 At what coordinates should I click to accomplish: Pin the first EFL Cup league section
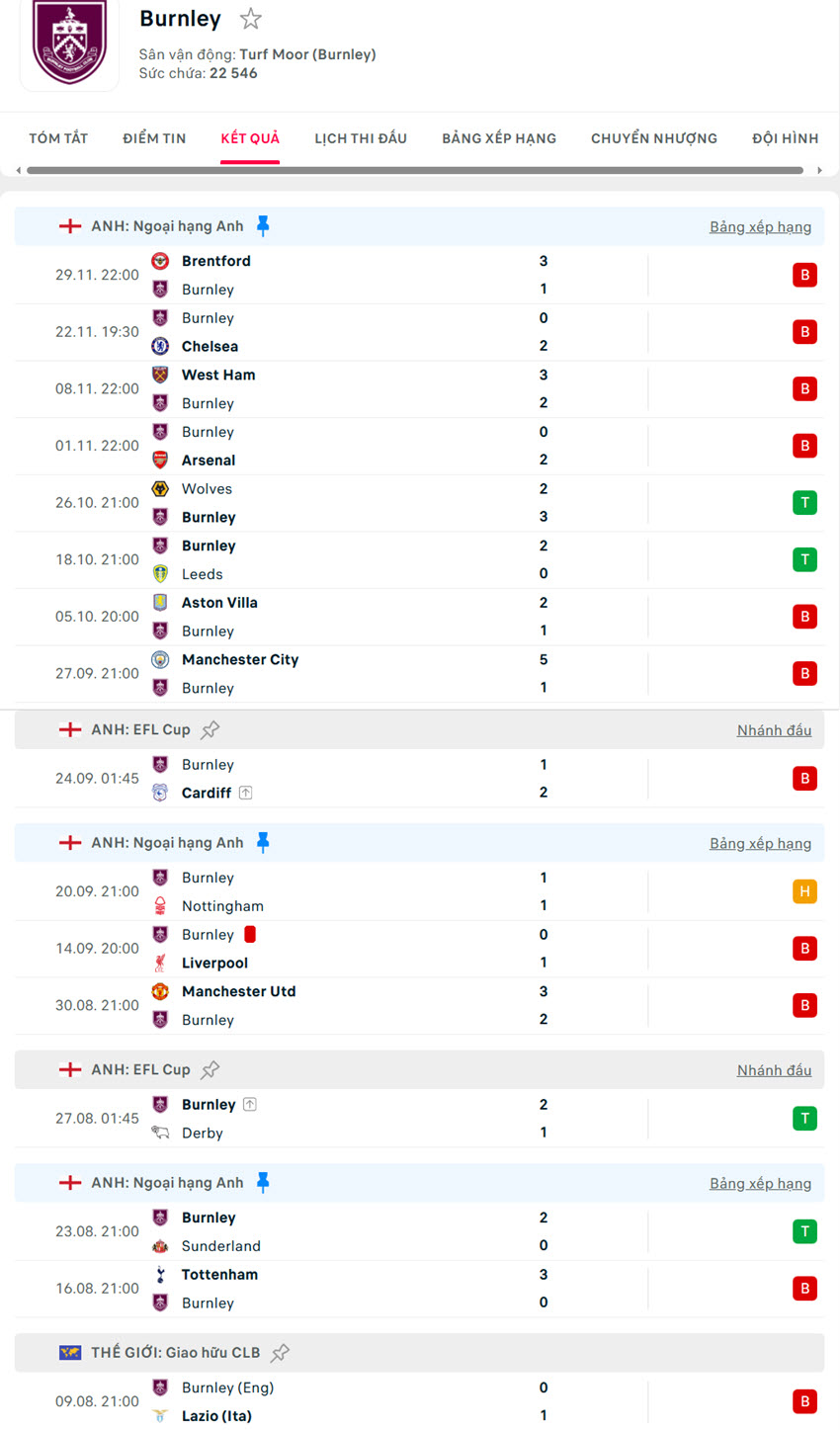210,730
